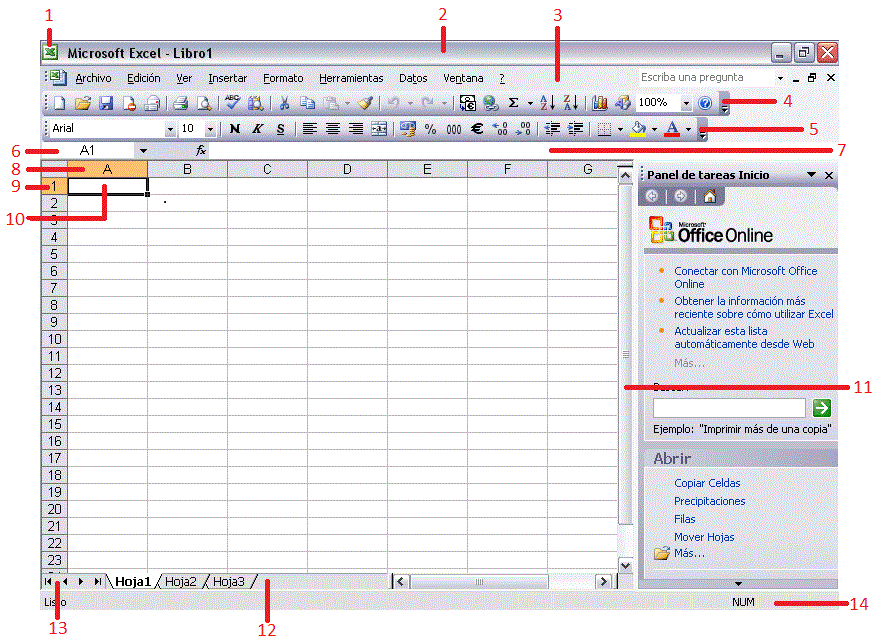
Task: Toggle align right
Action: coord(356,129)
